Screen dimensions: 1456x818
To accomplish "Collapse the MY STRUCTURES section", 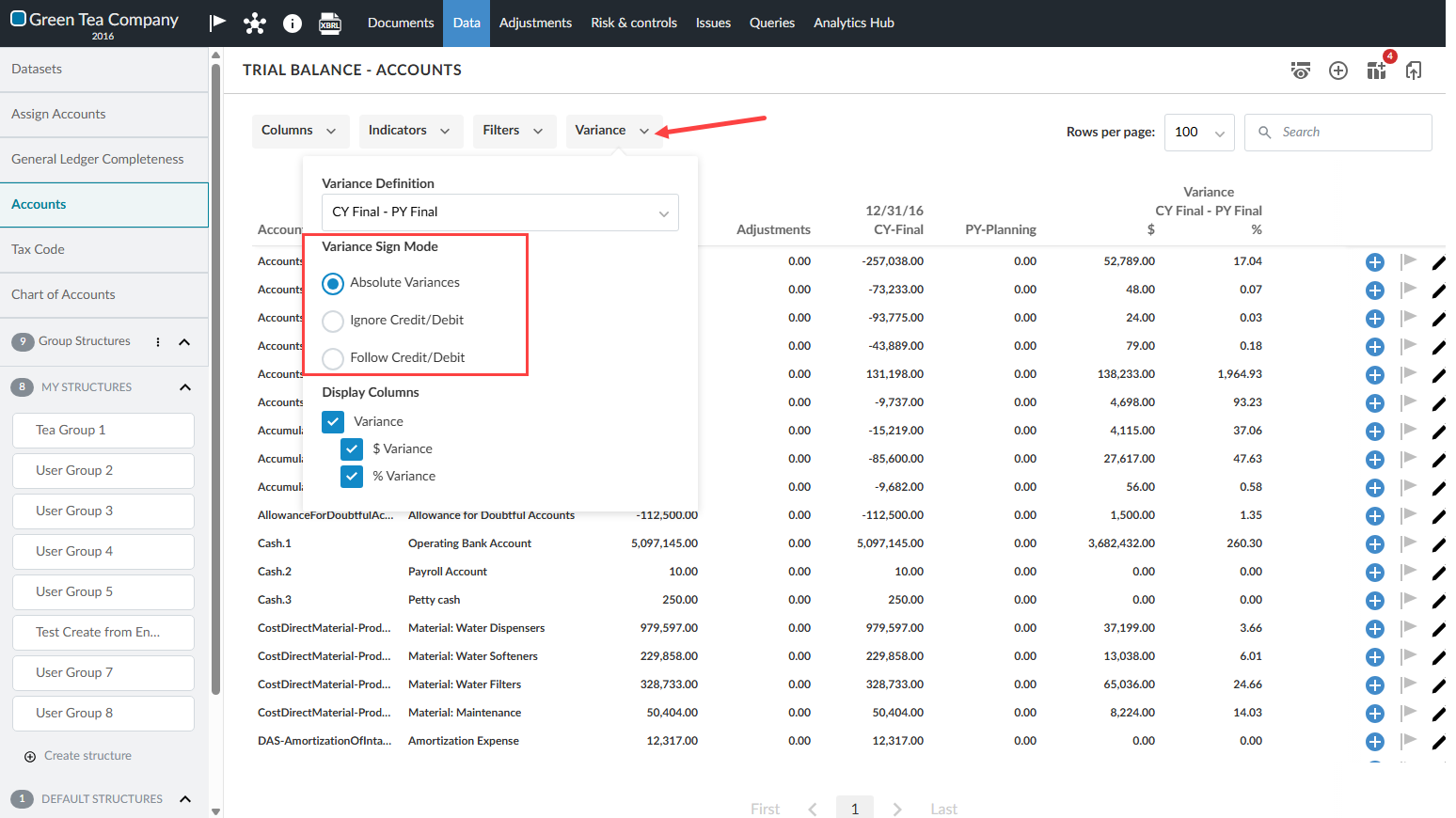I will point(185,387).
